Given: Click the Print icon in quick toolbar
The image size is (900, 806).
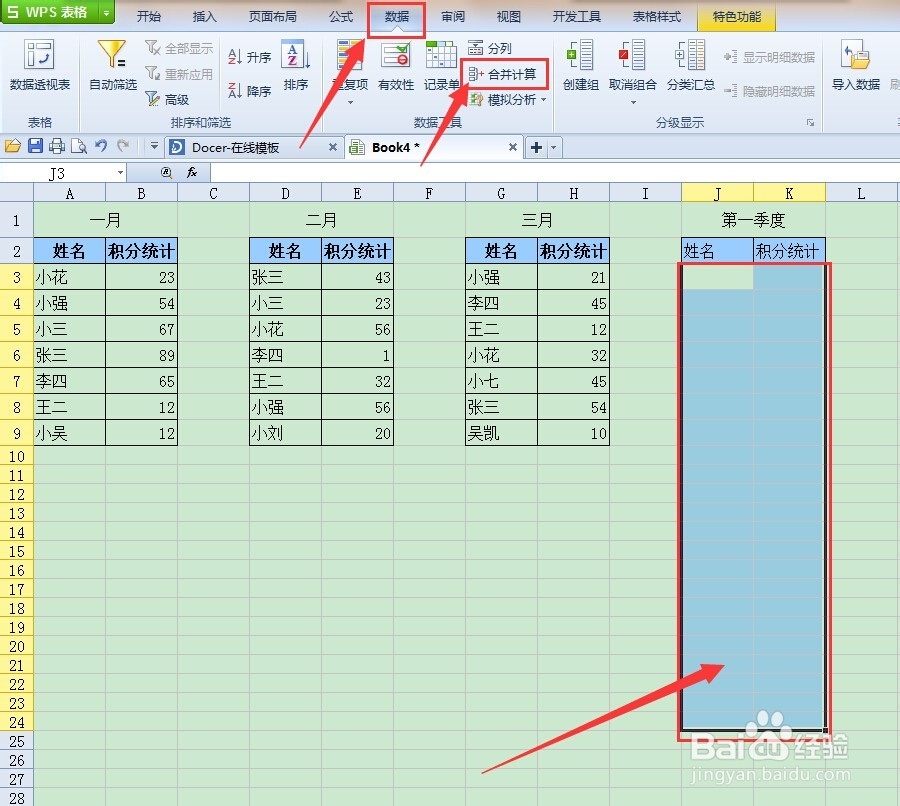Looking at the screenshot, I should pyautogui.click(x=57, y=146).
